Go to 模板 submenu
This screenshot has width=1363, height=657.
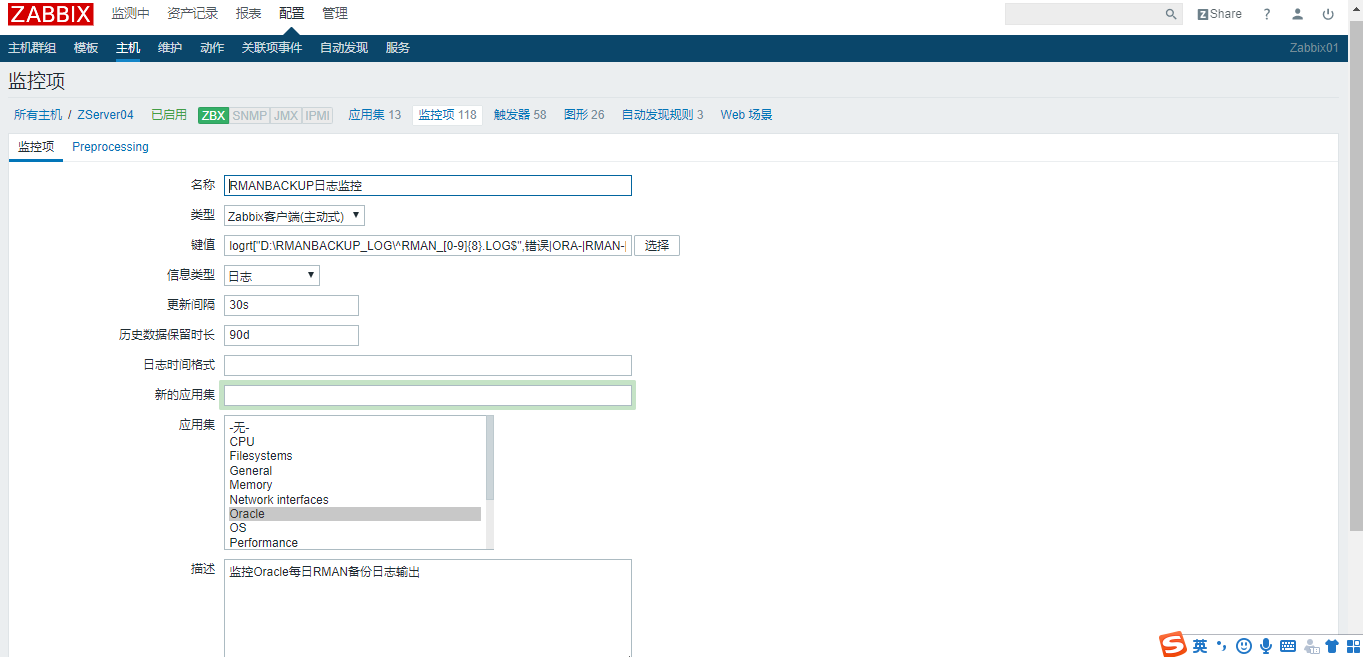[86, 48]
